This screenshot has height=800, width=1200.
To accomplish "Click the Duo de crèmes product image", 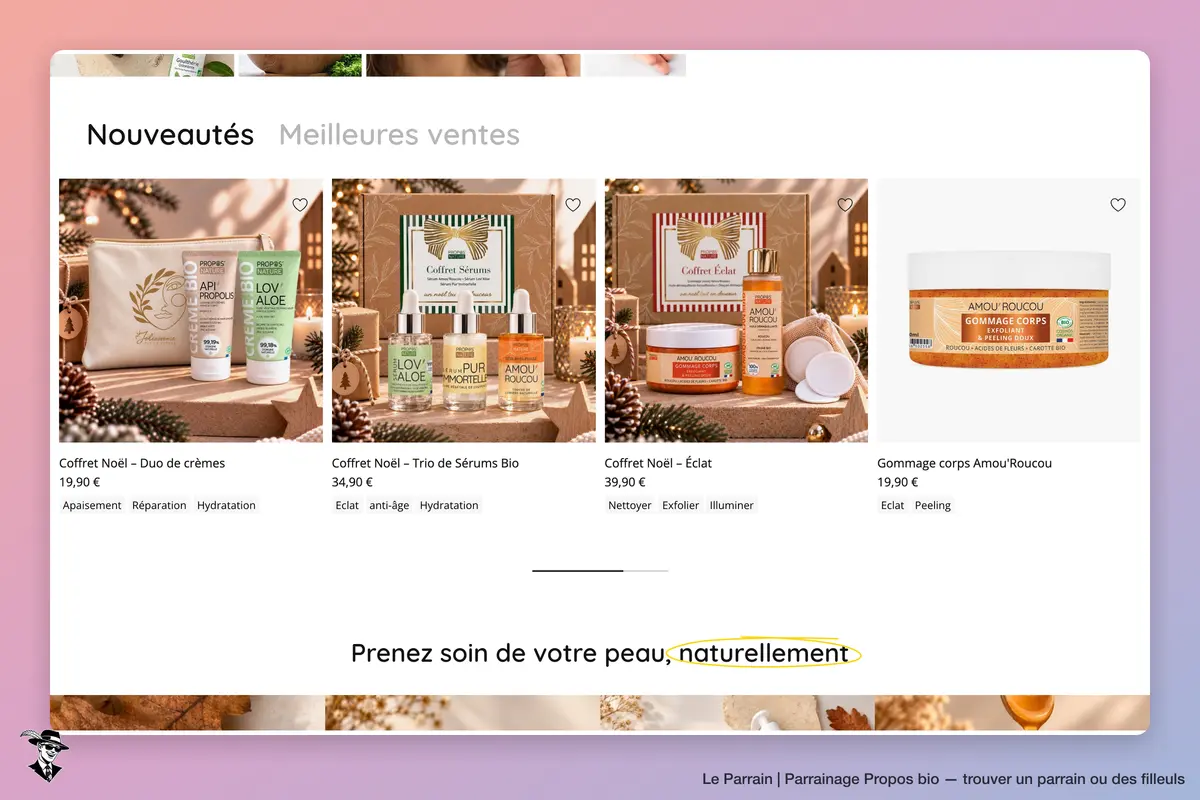I will [191, 310].
